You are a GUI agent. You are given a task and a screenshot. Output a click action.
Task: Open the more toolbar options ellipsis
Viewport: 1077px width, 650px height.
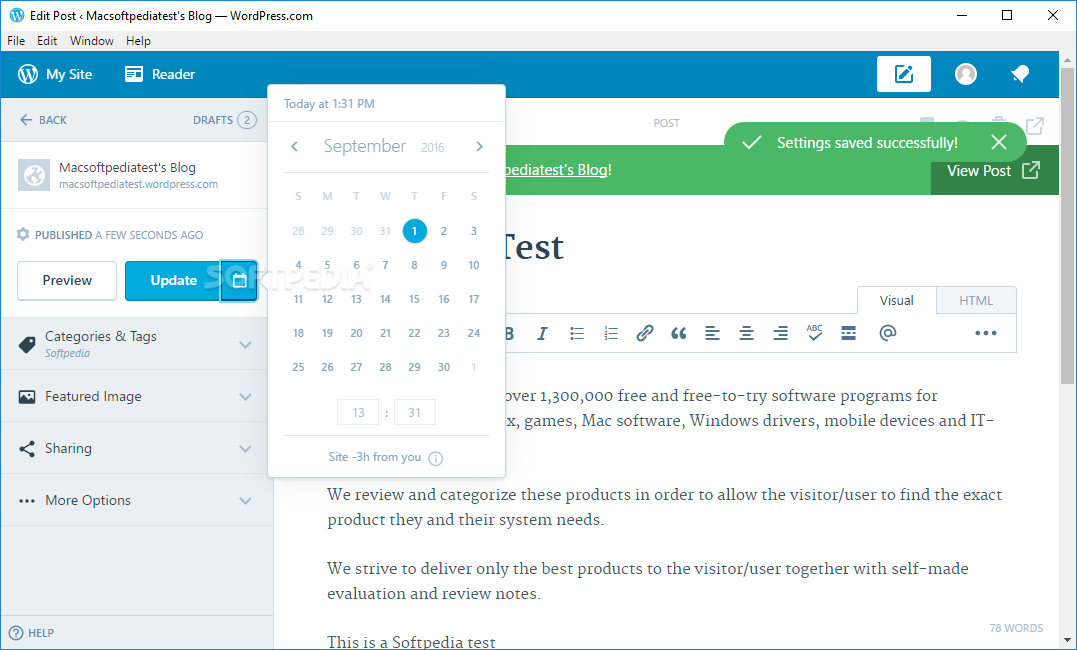[986, 333]
